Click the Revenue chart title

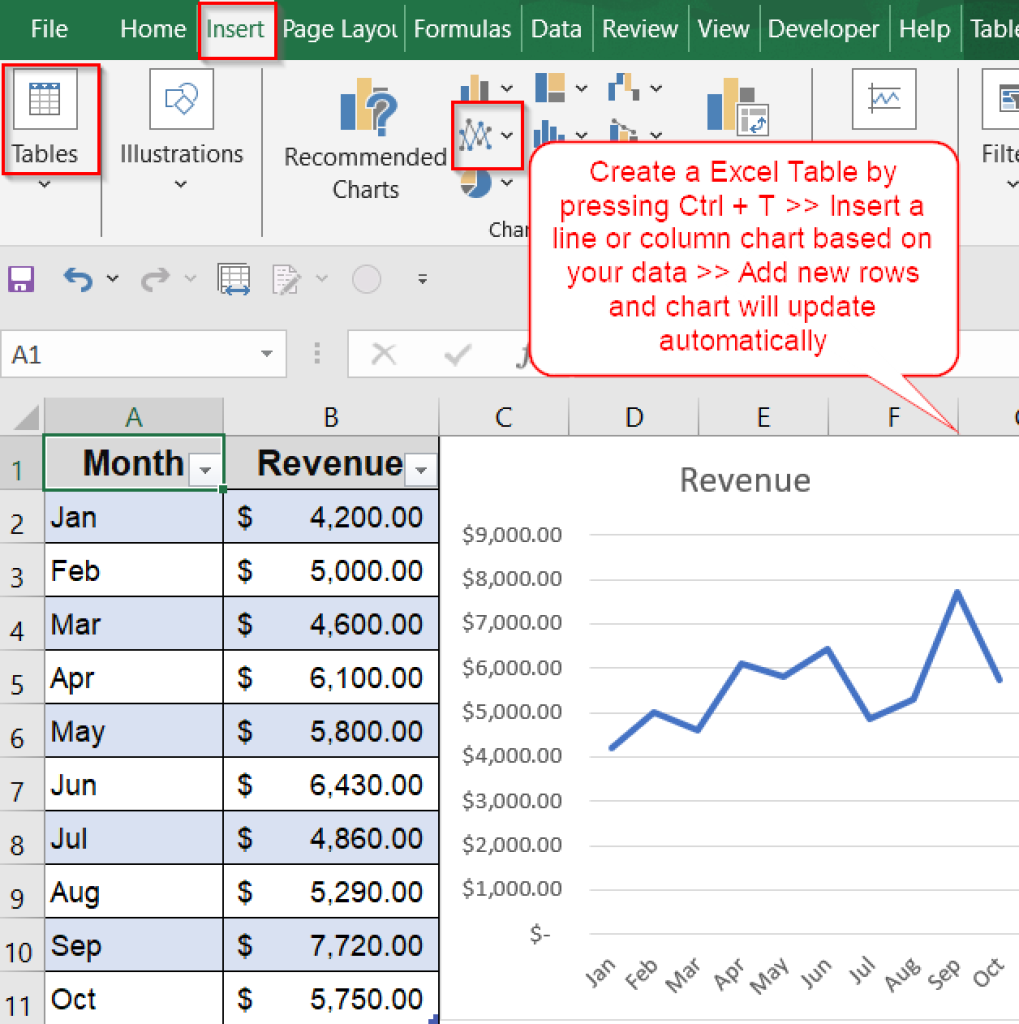tap(744, 480)
